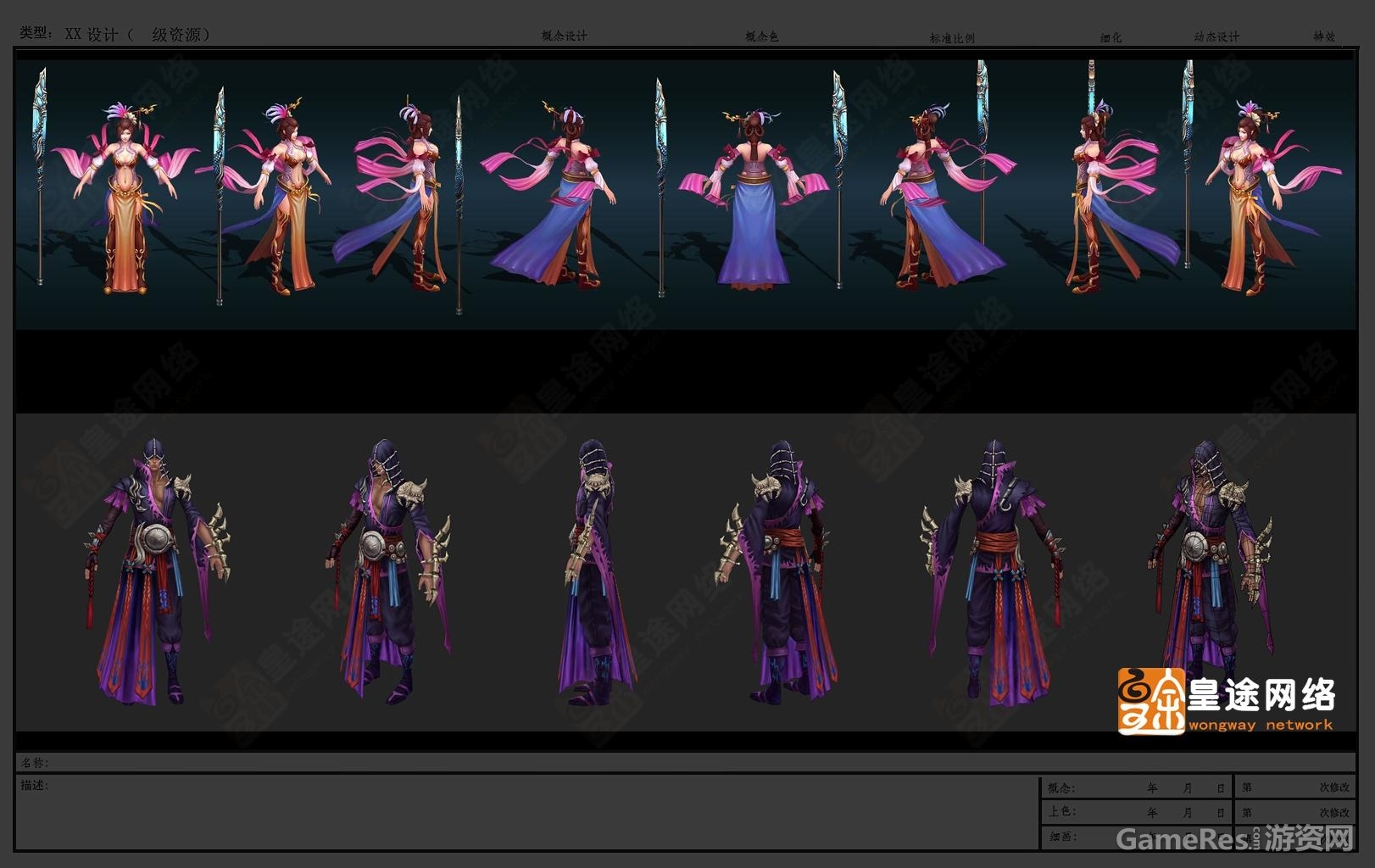The width and height of the screenshot is (1375, 868).
Task: Click the 动态设计 header label
Action: [1216, 36]
